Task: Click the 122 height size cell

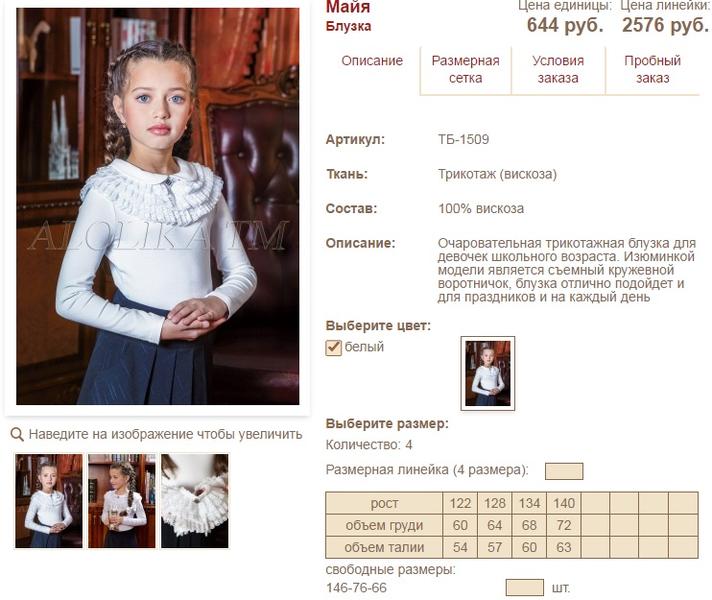Action: [460, 503]
